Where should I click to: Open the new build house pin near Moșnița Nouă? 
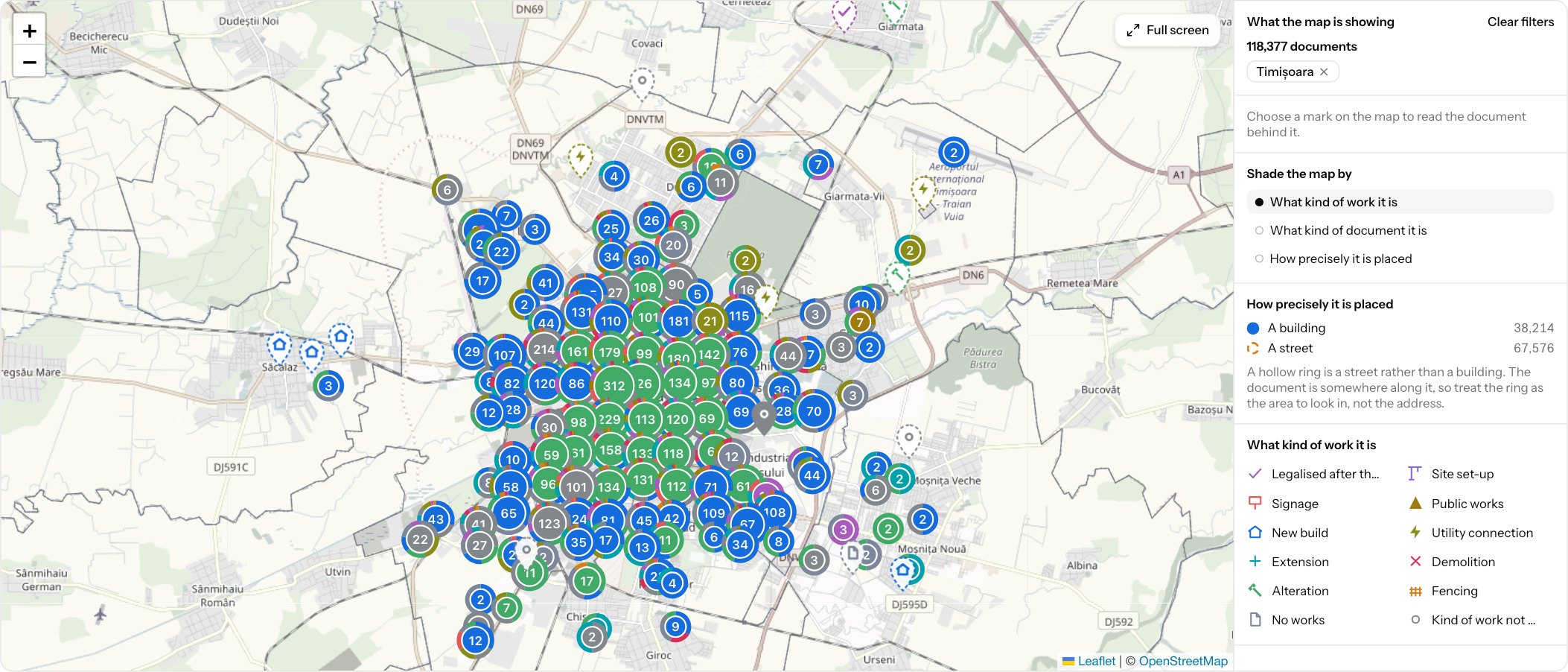[x=902, y=572]
